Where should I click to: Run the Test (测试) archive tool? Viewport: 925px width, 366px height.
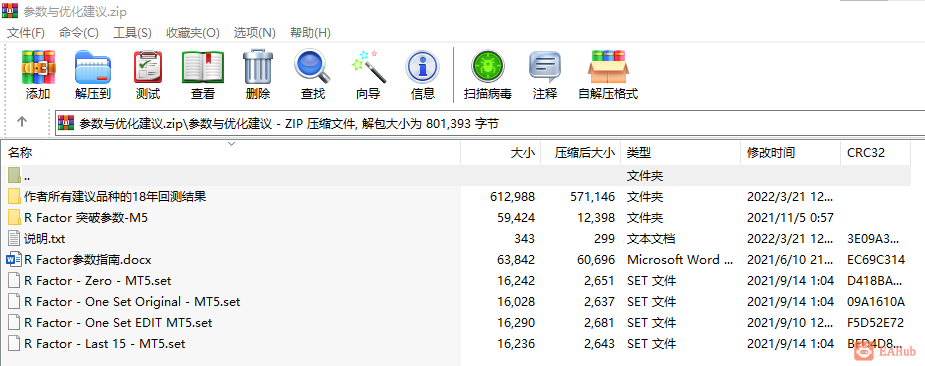point(147,67)
